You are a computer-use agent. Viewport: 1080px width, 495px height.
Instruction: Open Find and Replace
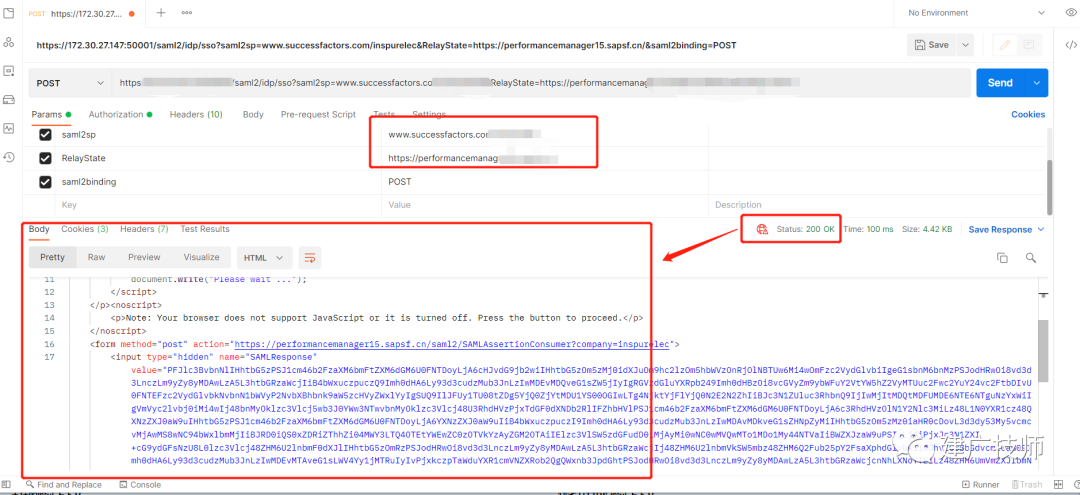pos(63,485)
